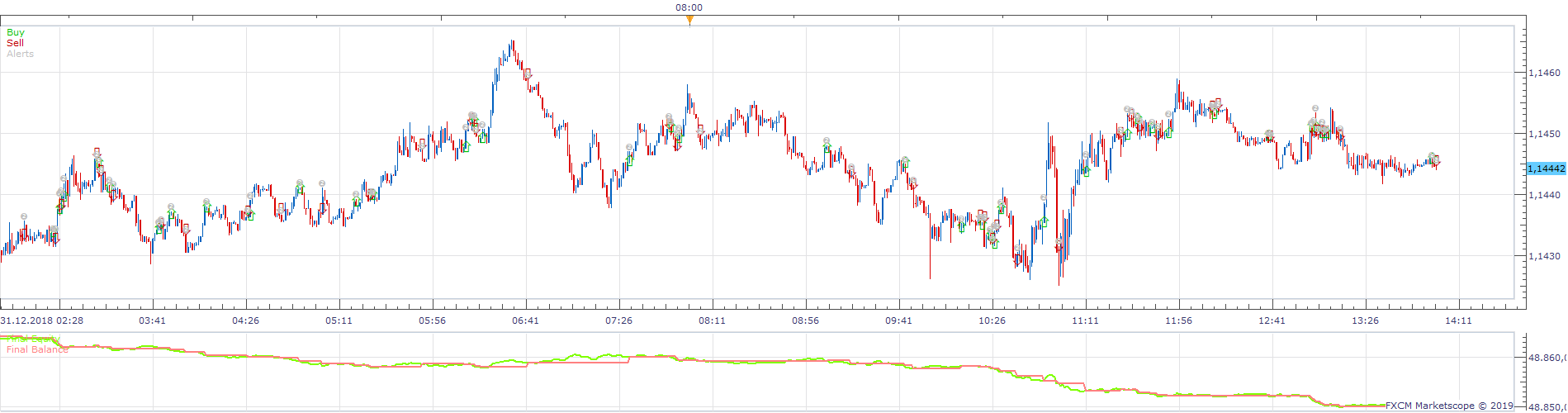
Task: Click the 48.860 equity axis value
Action: 1547,358
